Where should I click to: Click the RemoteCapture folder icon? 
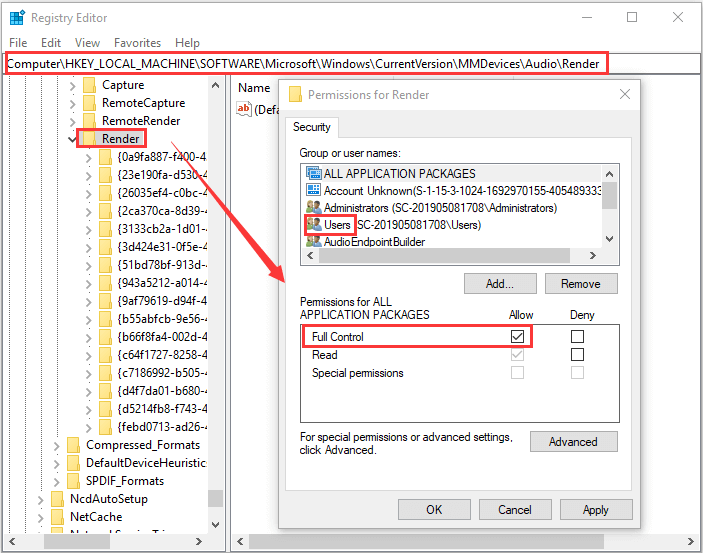pyautogui.click(x=90, y=103)
